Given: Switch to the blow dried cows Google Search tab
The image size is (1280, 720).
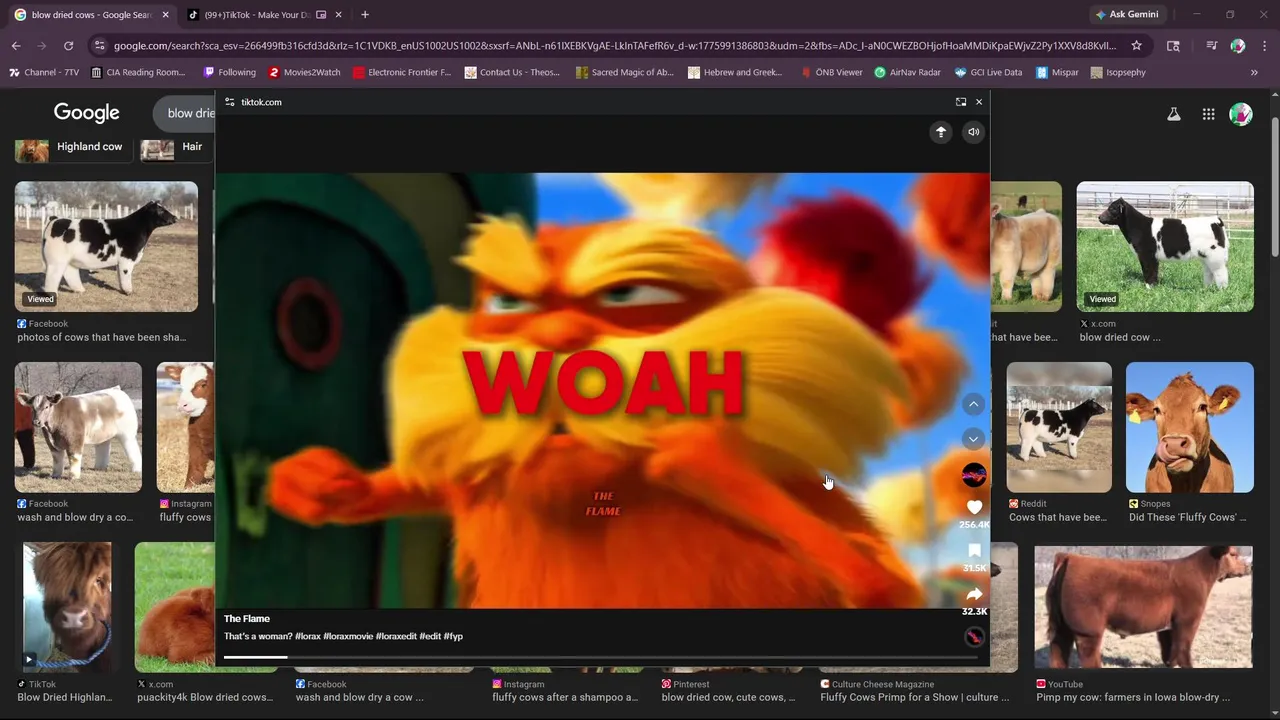Looking at the screenshot, I should (90, 15).
